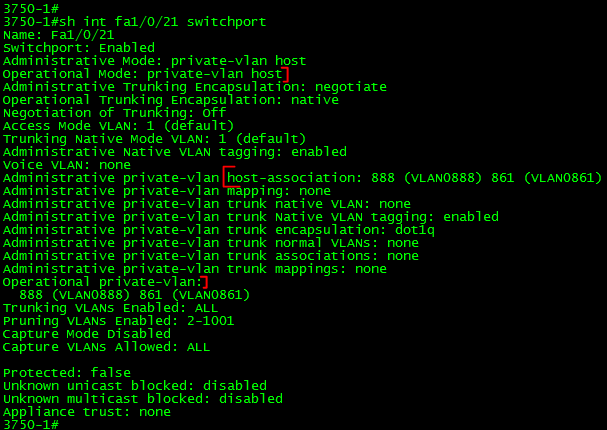The width and height of the screenshot is (607, 430).
Task: Click the 'Operational Mode: private-vlan host' line
Action: [142, 73]
